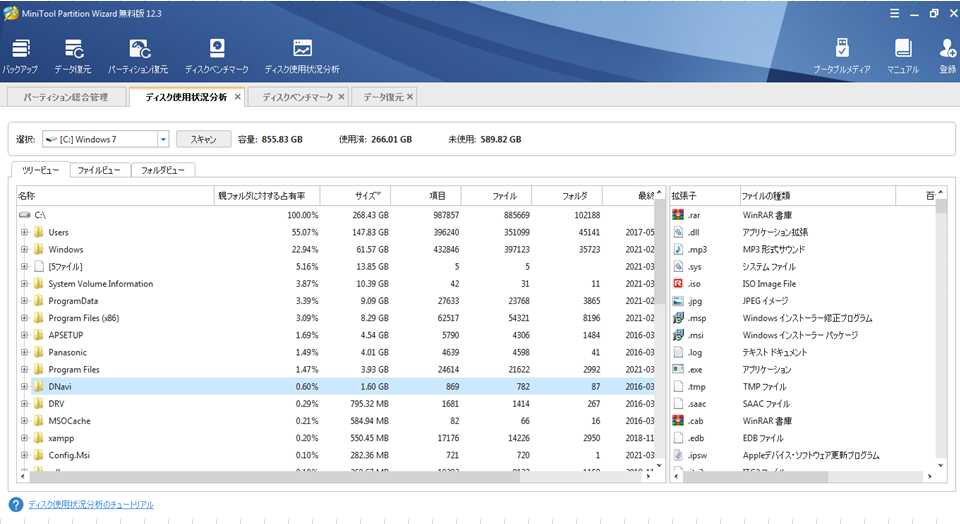Select the MSOCache folder row
The width and height of the screenshot is (960, 524).
pos(336,421)
